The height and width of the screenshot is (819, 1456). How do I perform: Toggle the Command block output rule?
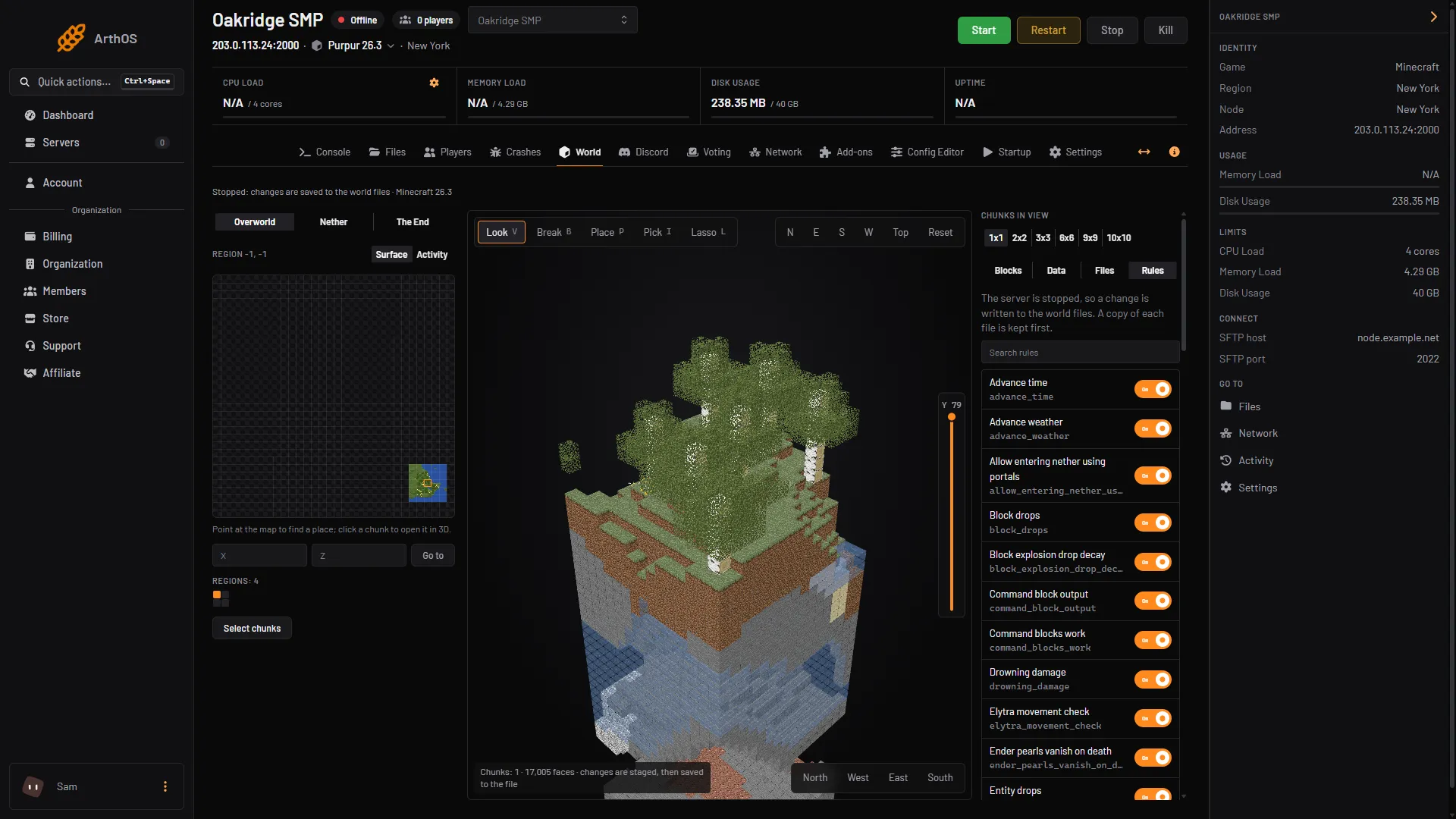coord(1153,601)
